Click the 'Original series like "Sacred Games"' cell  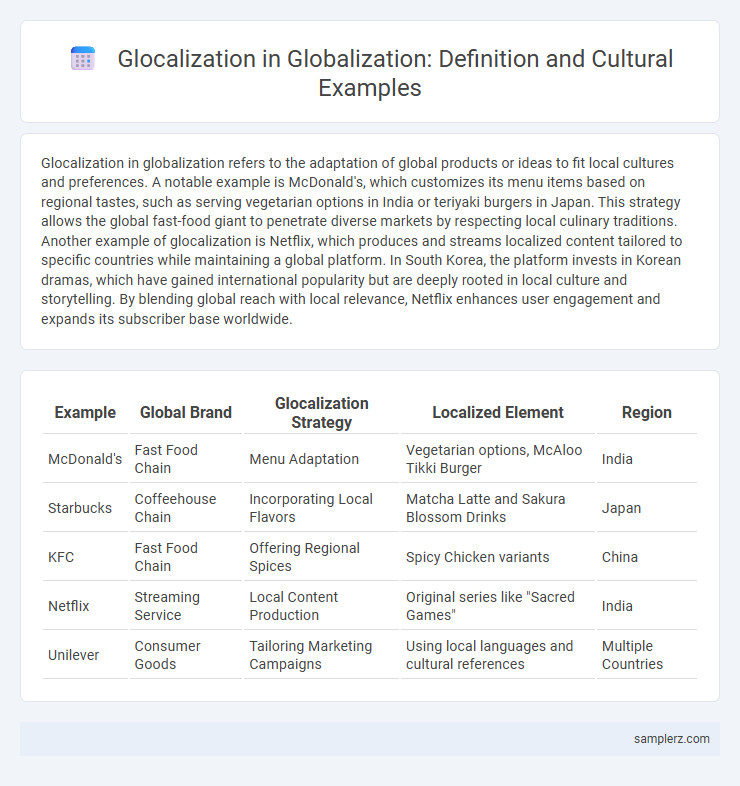498,606
